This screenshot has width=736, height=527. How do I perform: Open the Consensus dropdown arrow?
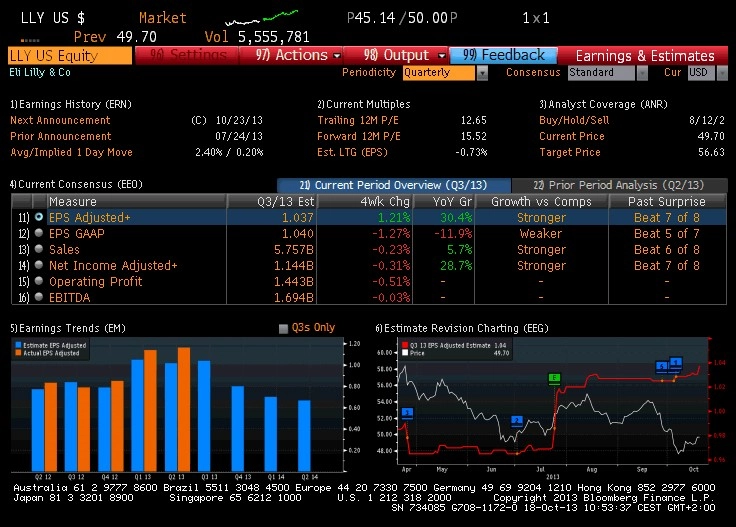pos(642,73)
